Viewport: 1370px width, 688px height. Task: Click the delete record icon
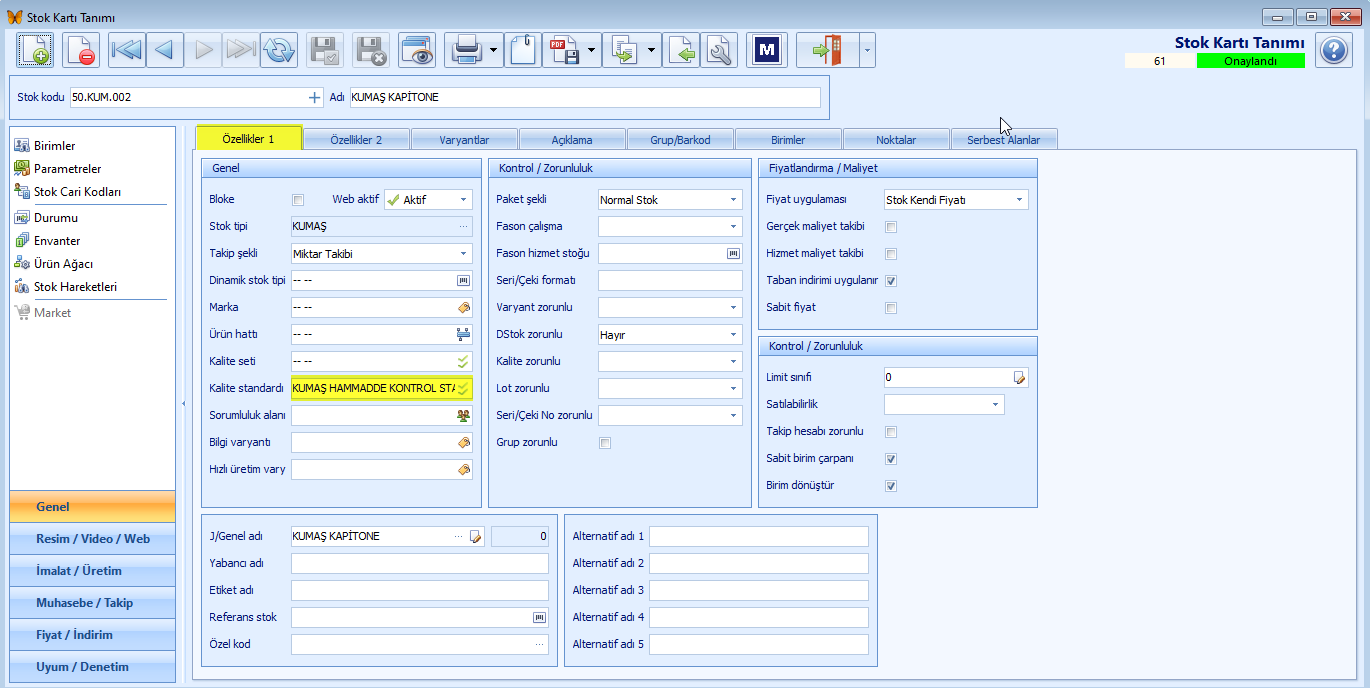click(x=81, y=49)
